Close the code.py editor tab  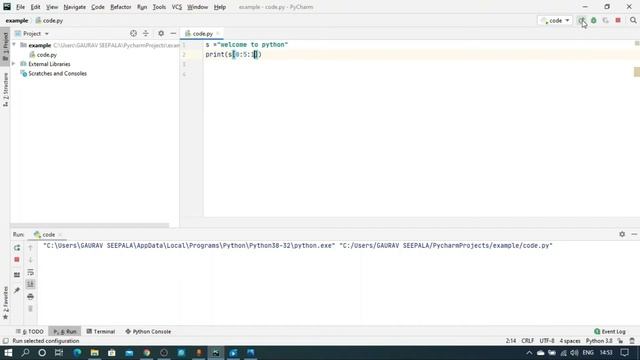coord(218,33)
